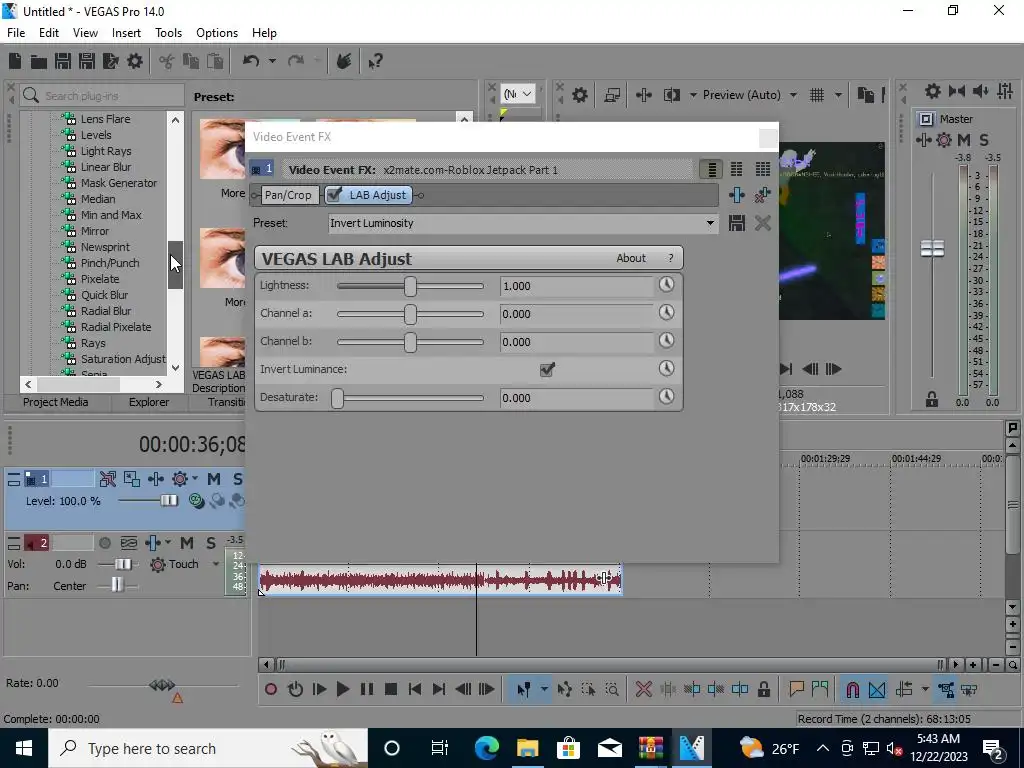Toggle audio track 2 arm for record

pos(104,543)
